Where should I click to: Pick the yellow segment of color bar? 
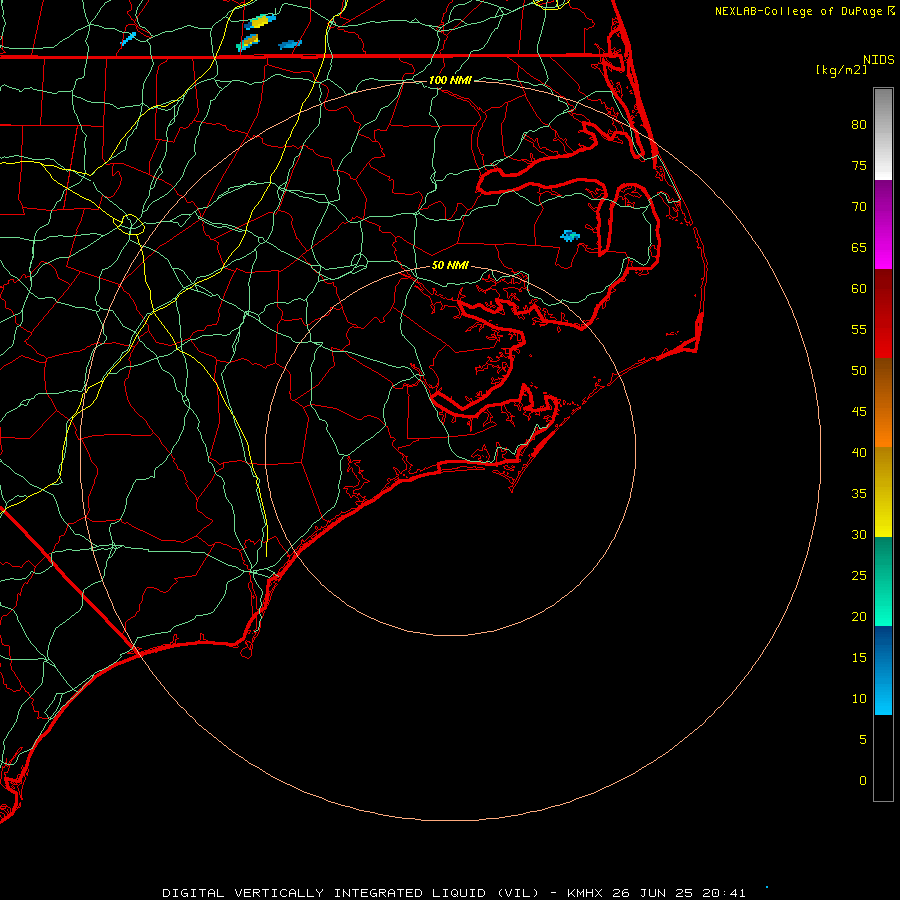(x=883, y=492)
